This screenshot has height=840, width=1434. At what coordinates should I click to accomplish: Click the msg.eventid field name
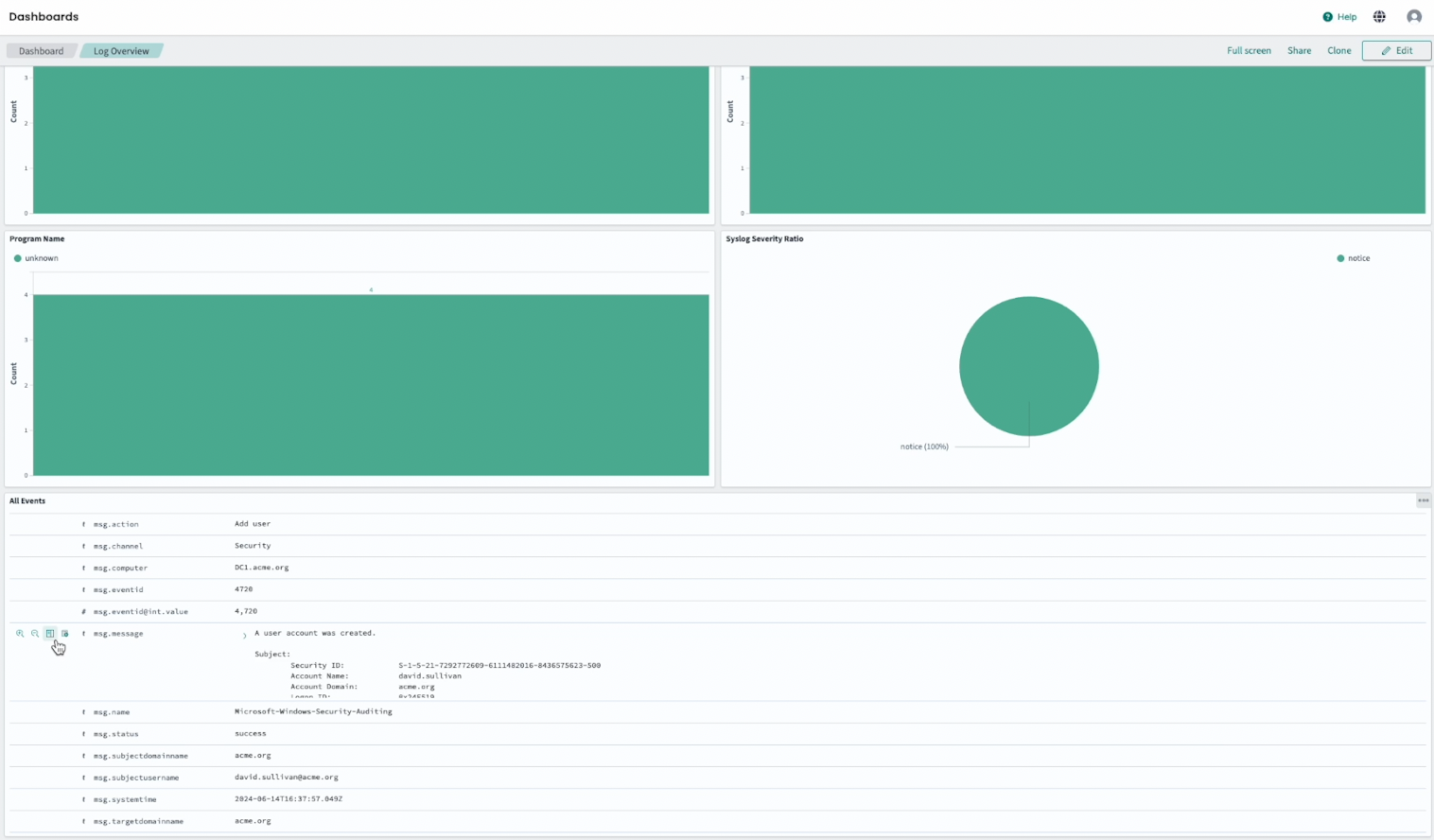click(x=118, y=589)
